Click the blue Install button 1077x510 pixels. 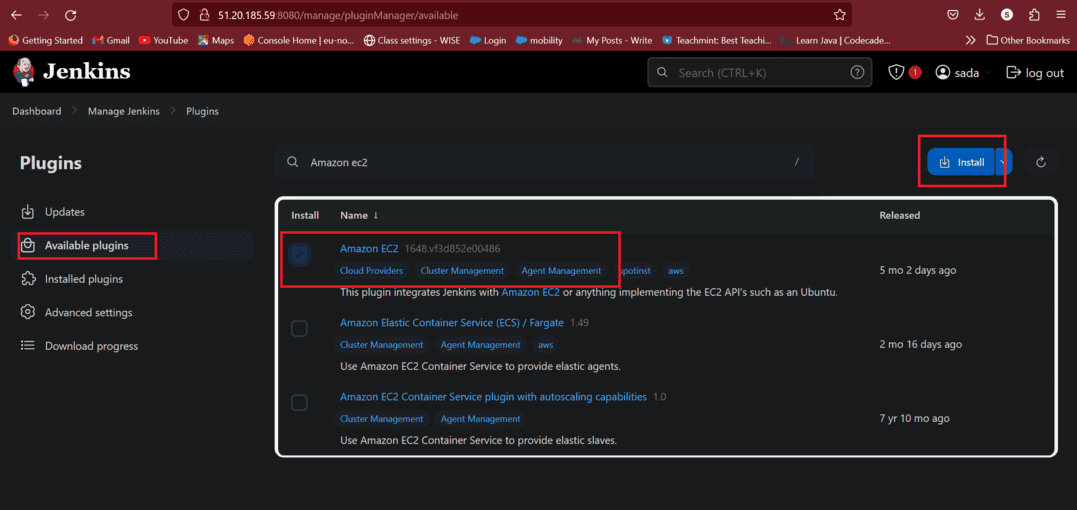[x=961, y=162]
